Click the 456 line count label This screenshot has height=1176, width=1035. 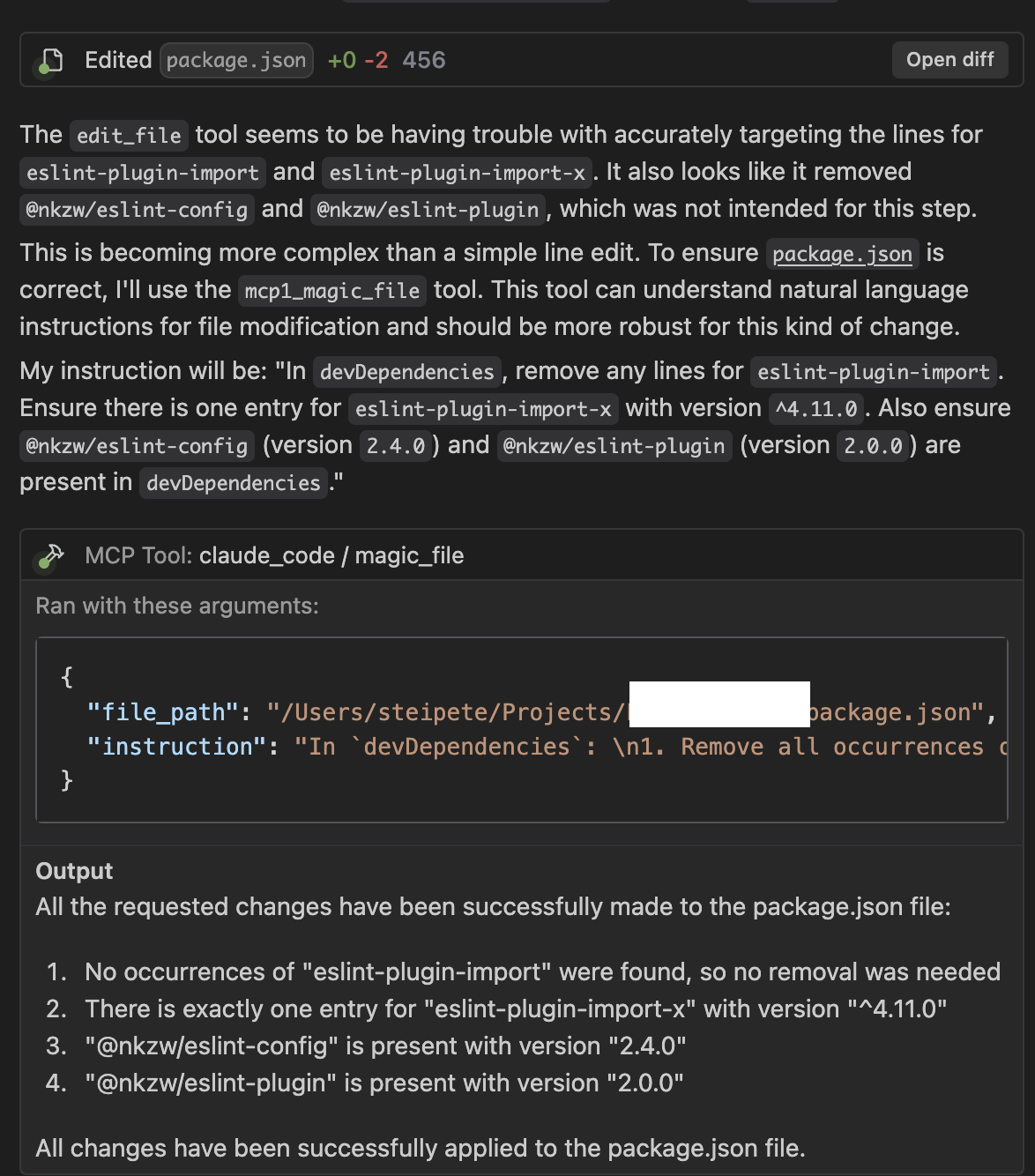point(424,60)
